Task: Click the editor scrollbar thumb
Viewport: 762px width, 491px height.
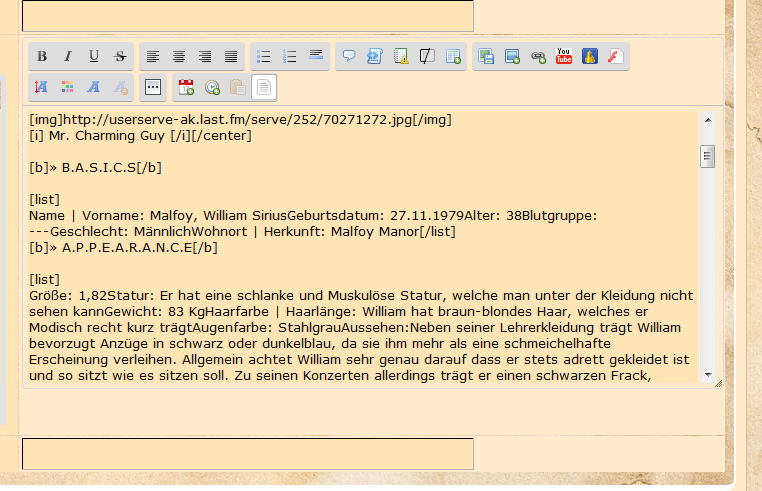Action: [708, 157]
